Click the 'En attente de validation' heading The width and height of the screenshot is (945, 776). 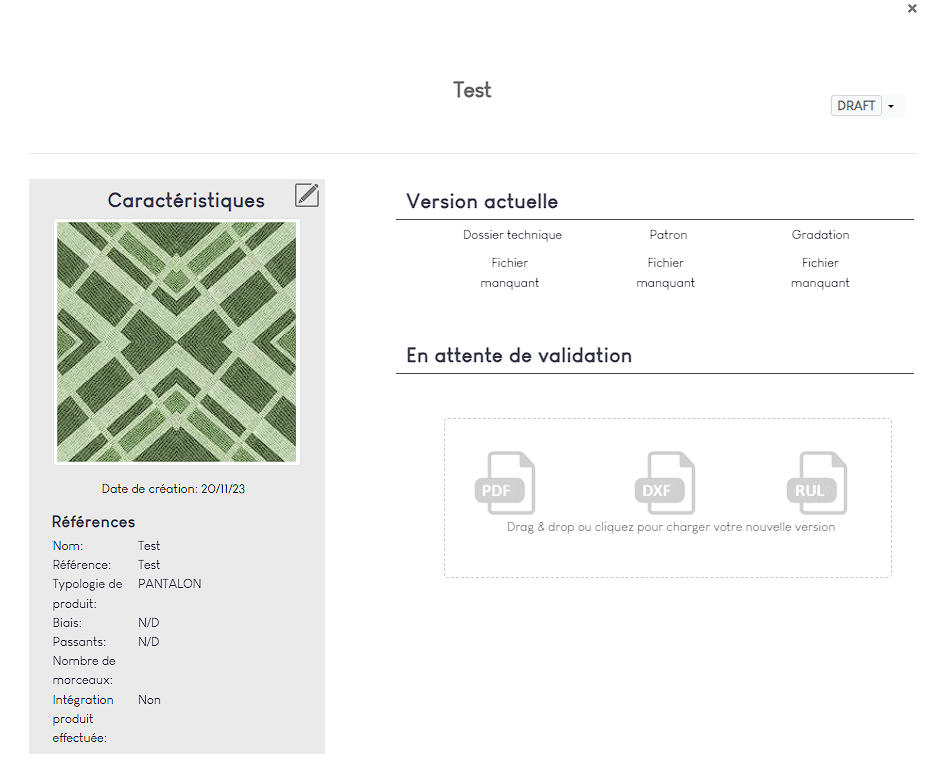519,356
